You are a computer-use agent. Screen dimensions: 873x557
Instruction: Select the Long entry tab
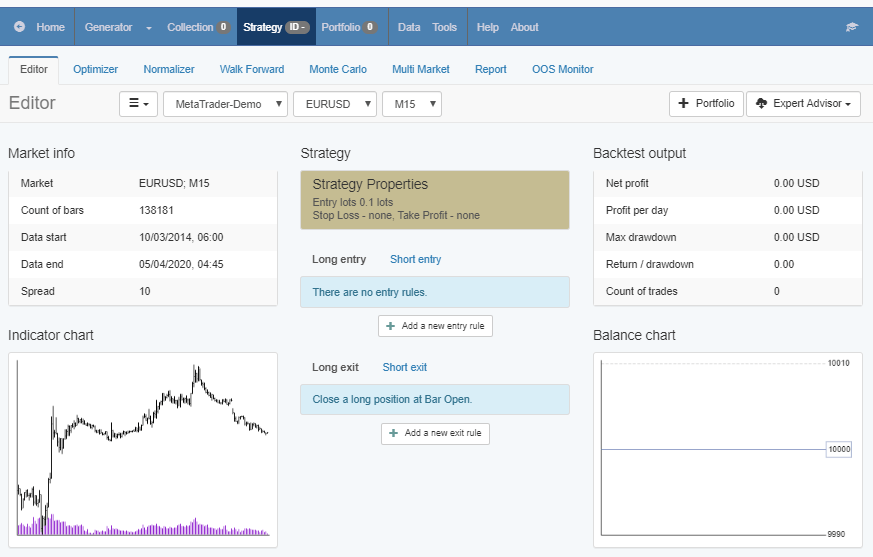[x=339, y=259]
